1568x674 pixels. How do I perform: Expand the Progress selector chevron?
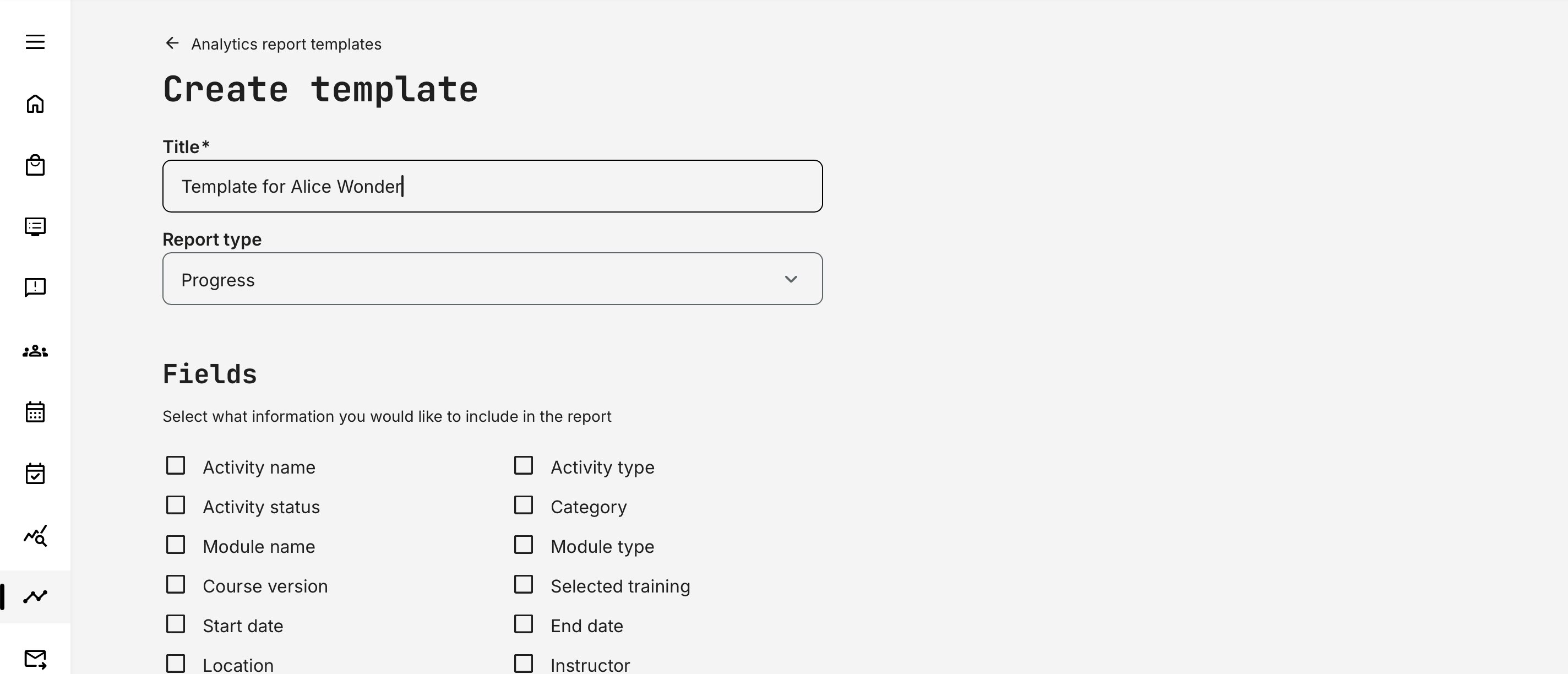pyautogui.click(x=791, y=279)
